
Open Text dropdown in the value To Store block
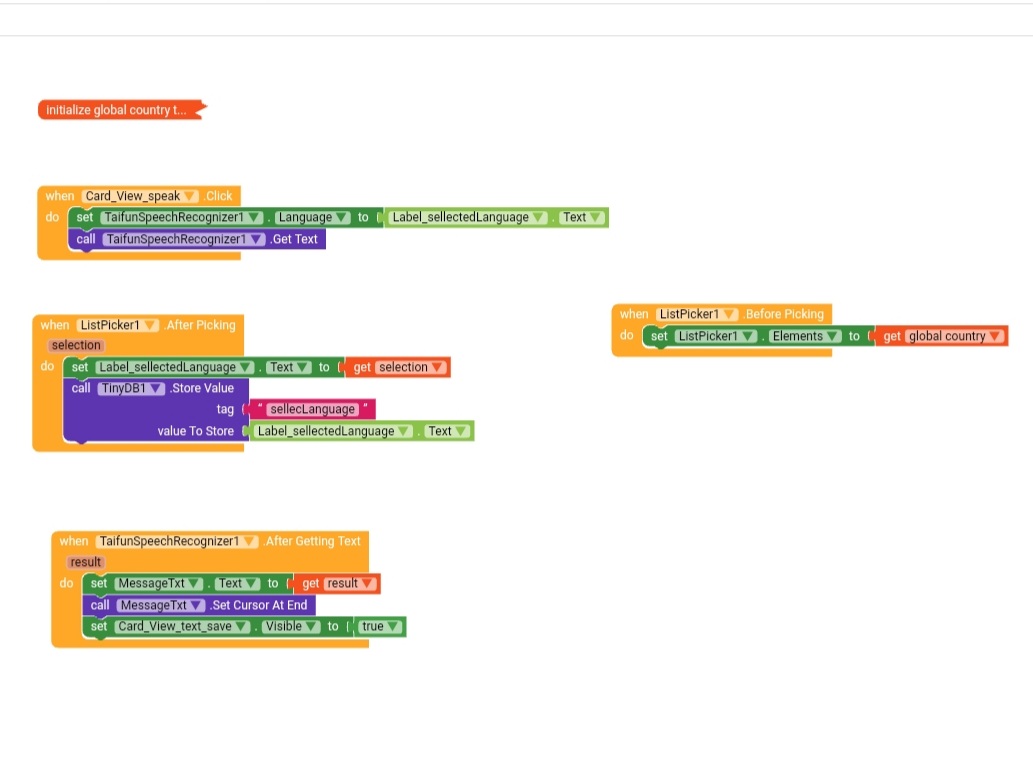click(447, 431)
